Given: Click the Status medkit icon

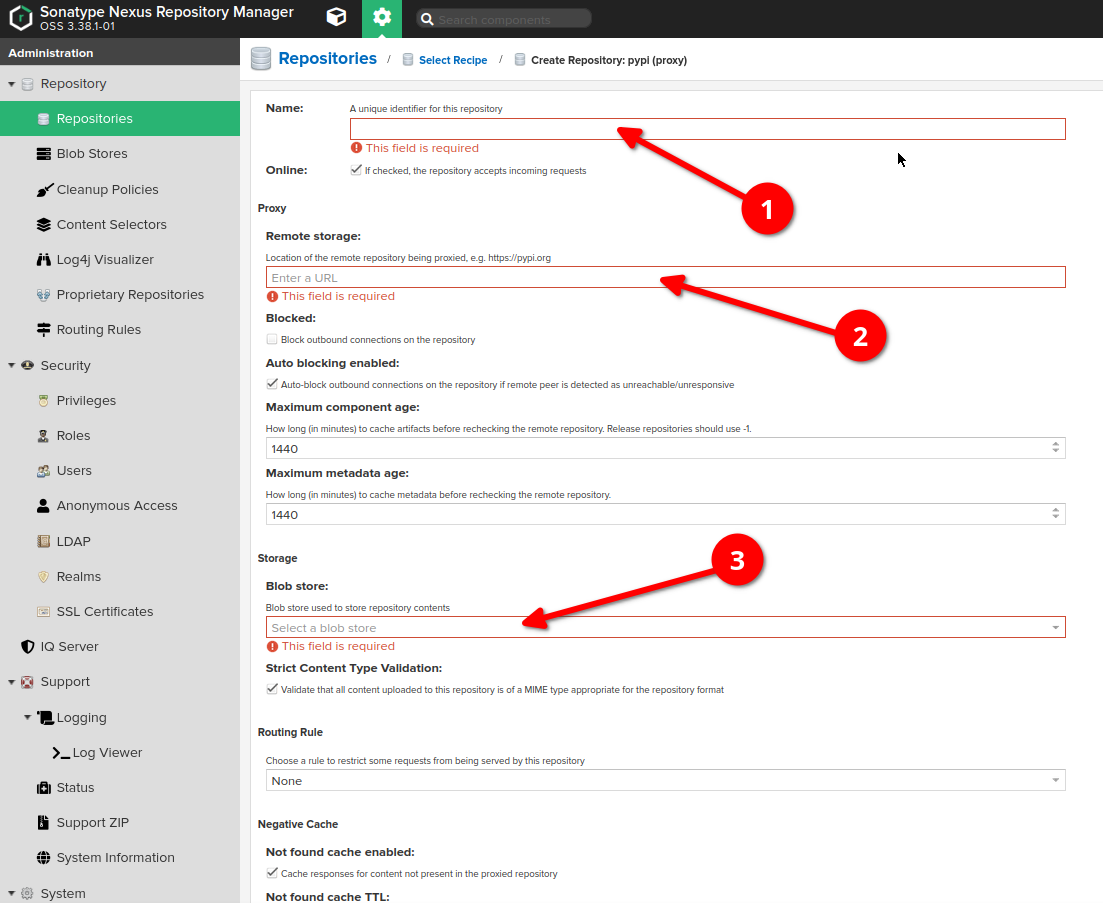Looking at the screenshot, I should 44,788.
